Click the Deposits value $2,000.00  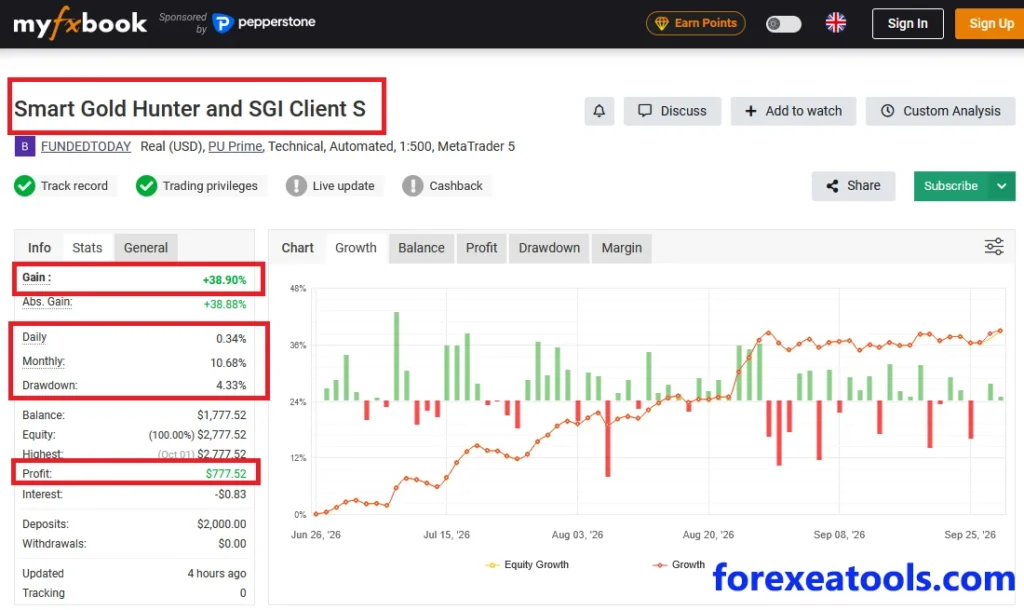coord(221,524)
